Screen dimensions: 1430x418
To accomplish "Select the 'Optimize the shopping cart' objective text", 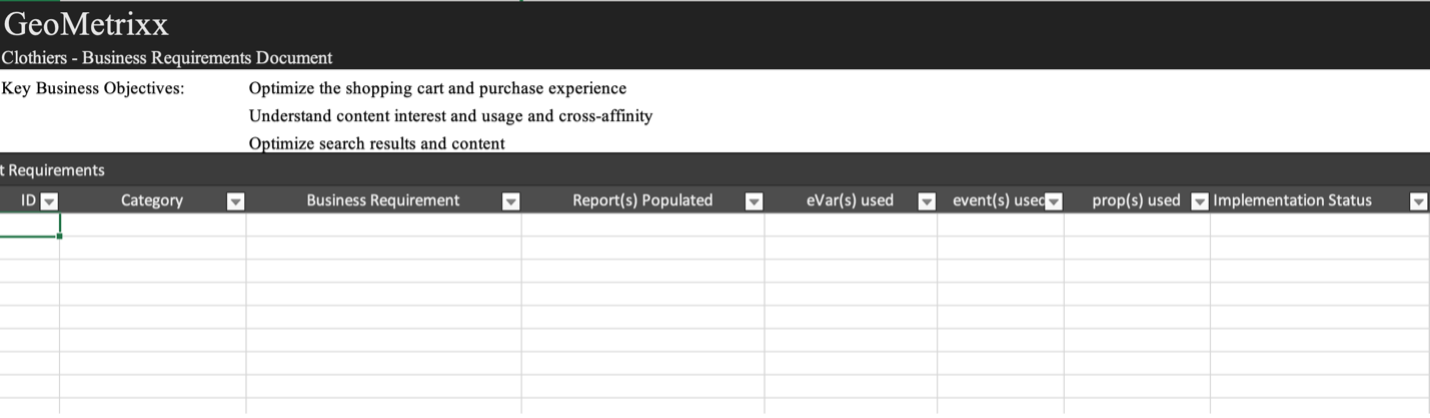I will 438,88.
